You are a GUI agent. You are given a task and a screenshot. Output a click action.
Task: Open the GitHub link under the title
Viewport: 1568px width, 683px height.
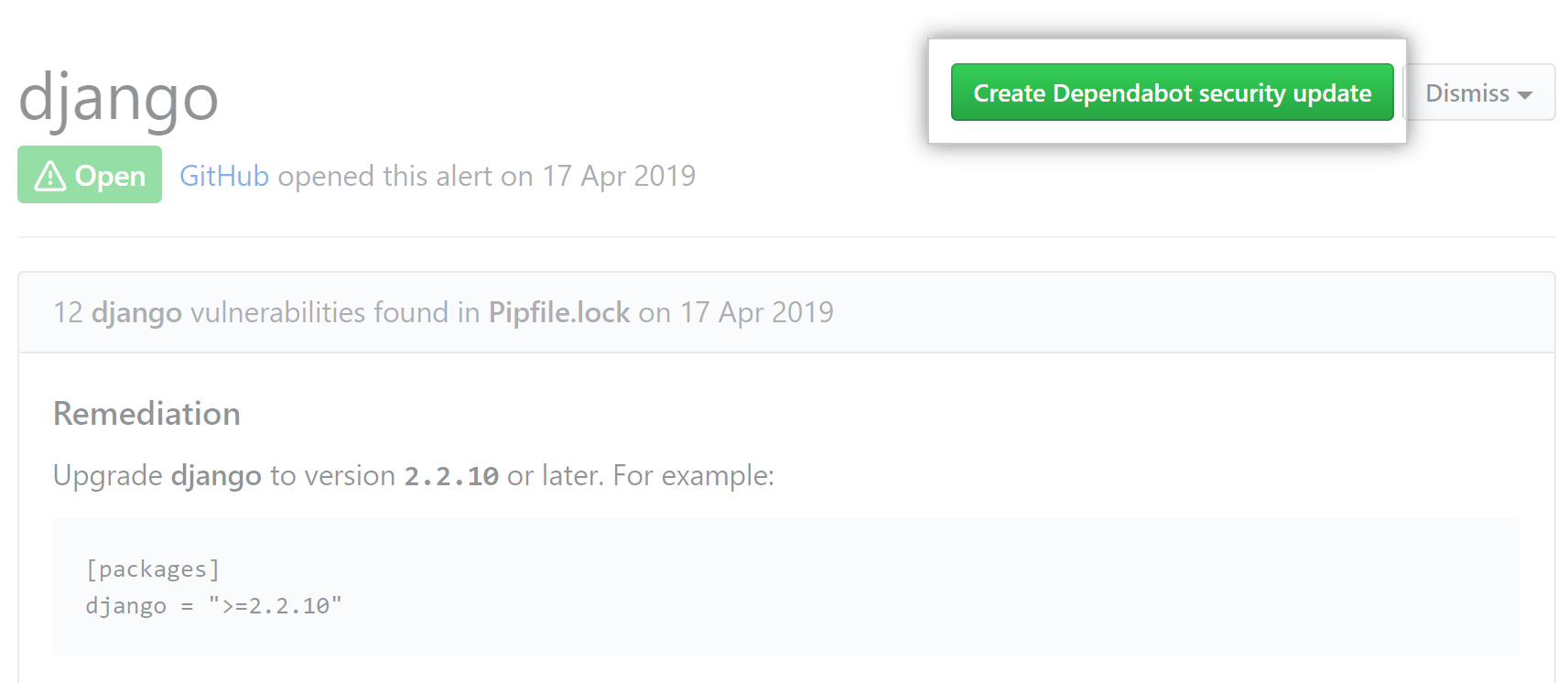(x=224, y=176)
